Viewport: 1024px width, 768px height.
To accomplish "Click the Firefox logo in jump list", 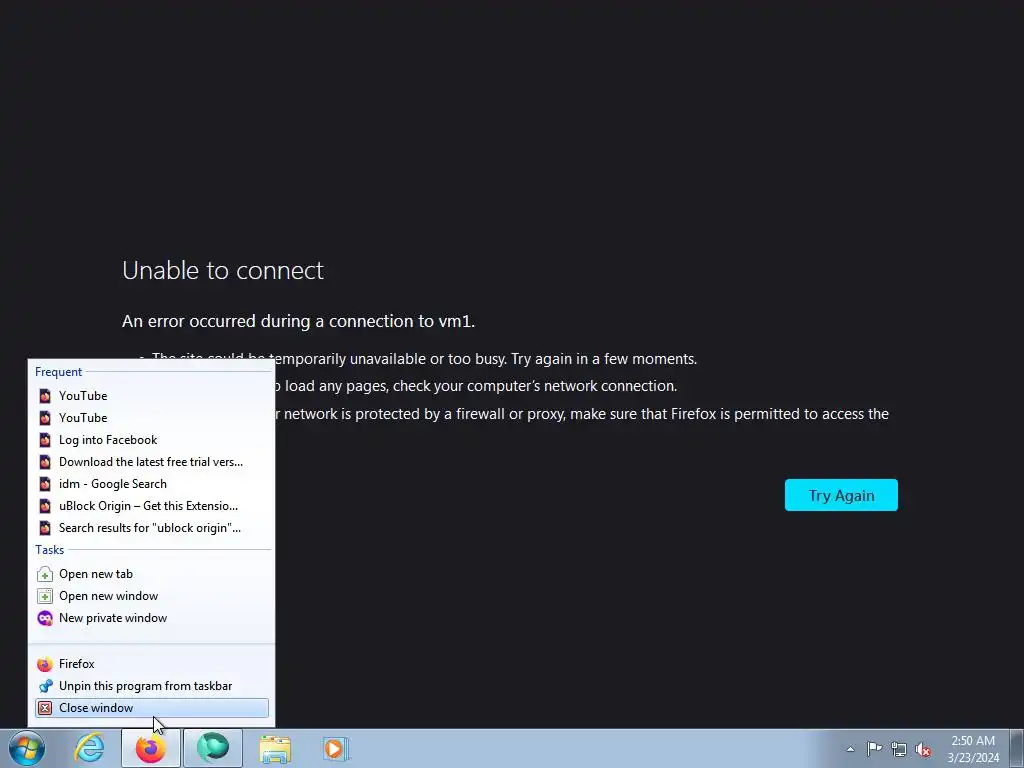I will pyautogui.click(x=45, y=664).
